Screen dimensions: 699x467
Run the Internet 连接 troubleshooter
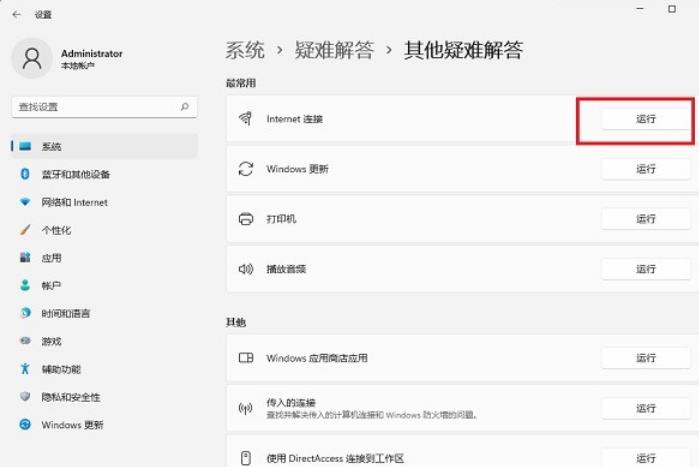pos(646,119)
